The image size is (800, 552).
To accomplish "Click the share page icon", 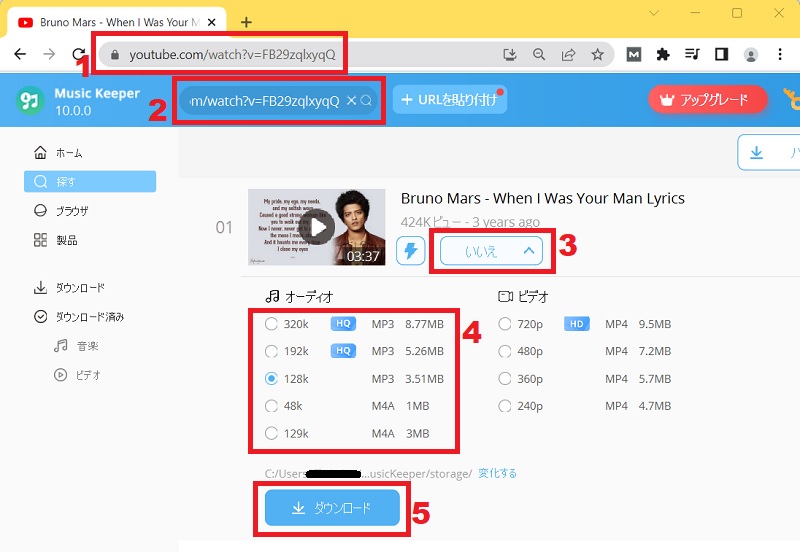I will 568,55.
